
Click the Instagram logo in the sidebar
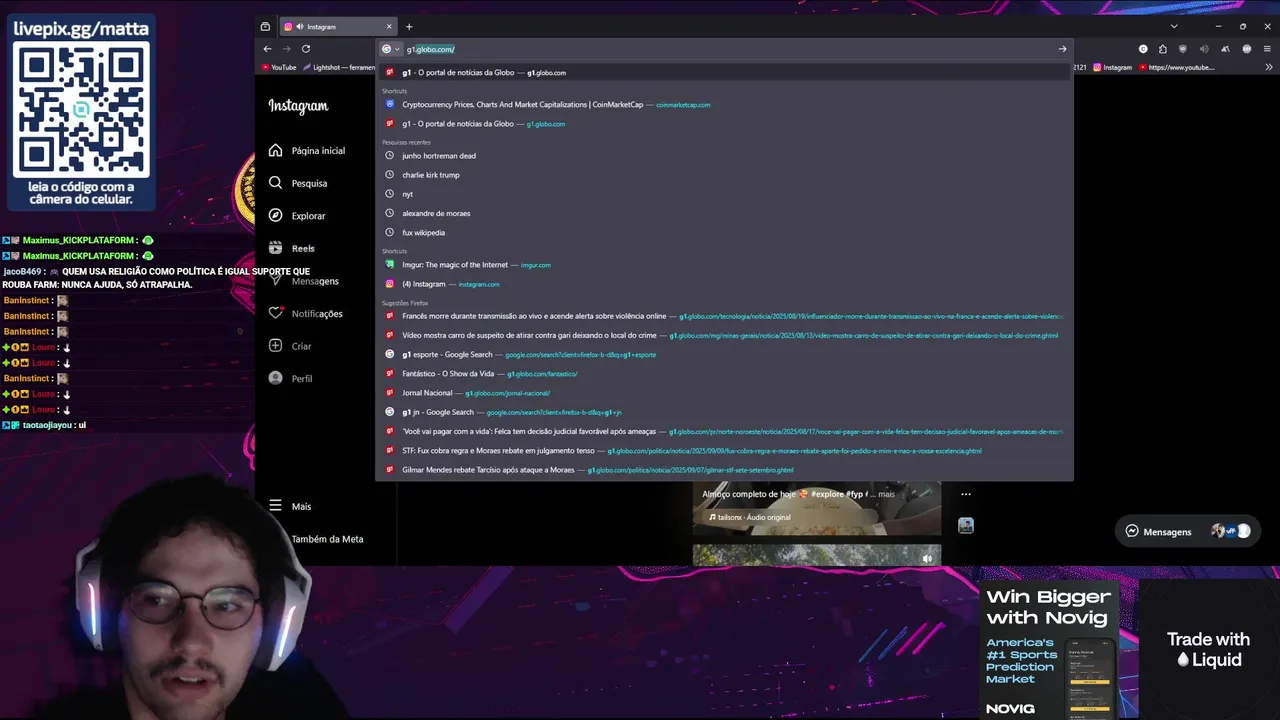298,106
